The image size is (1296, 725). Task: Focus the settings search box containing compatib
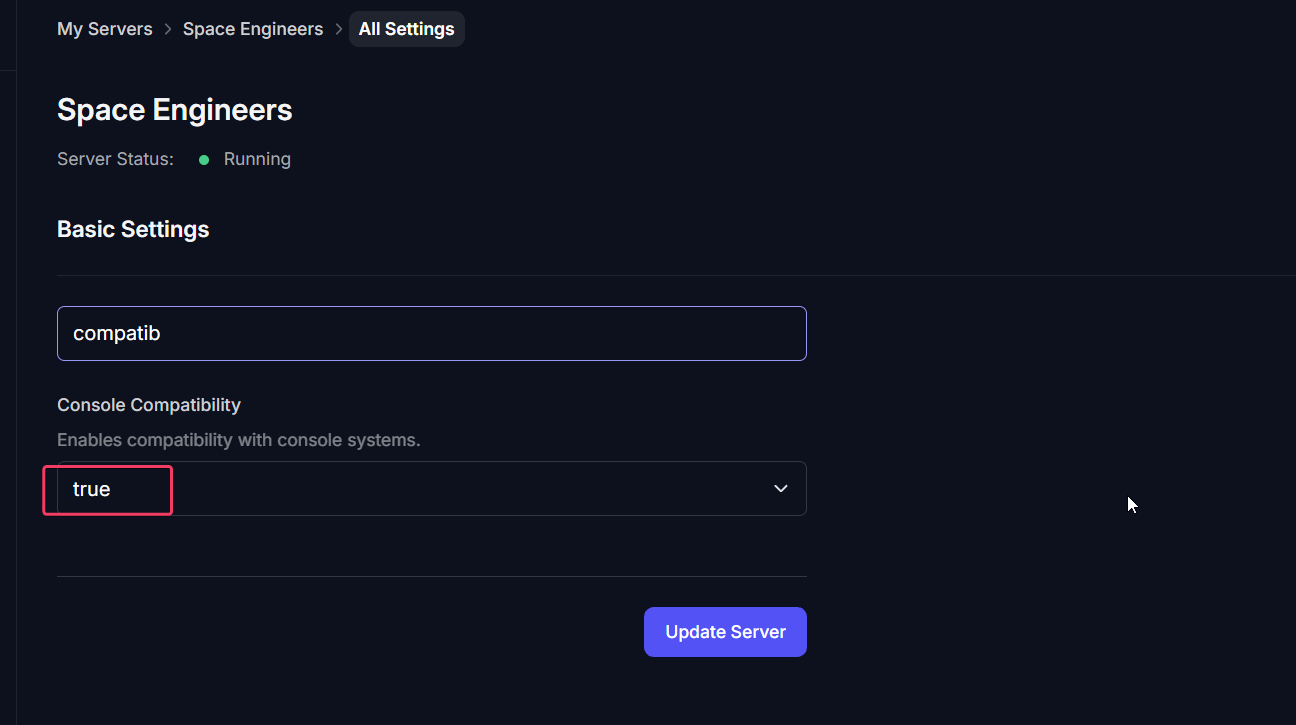pyautogui.click(x=432, y=333)
